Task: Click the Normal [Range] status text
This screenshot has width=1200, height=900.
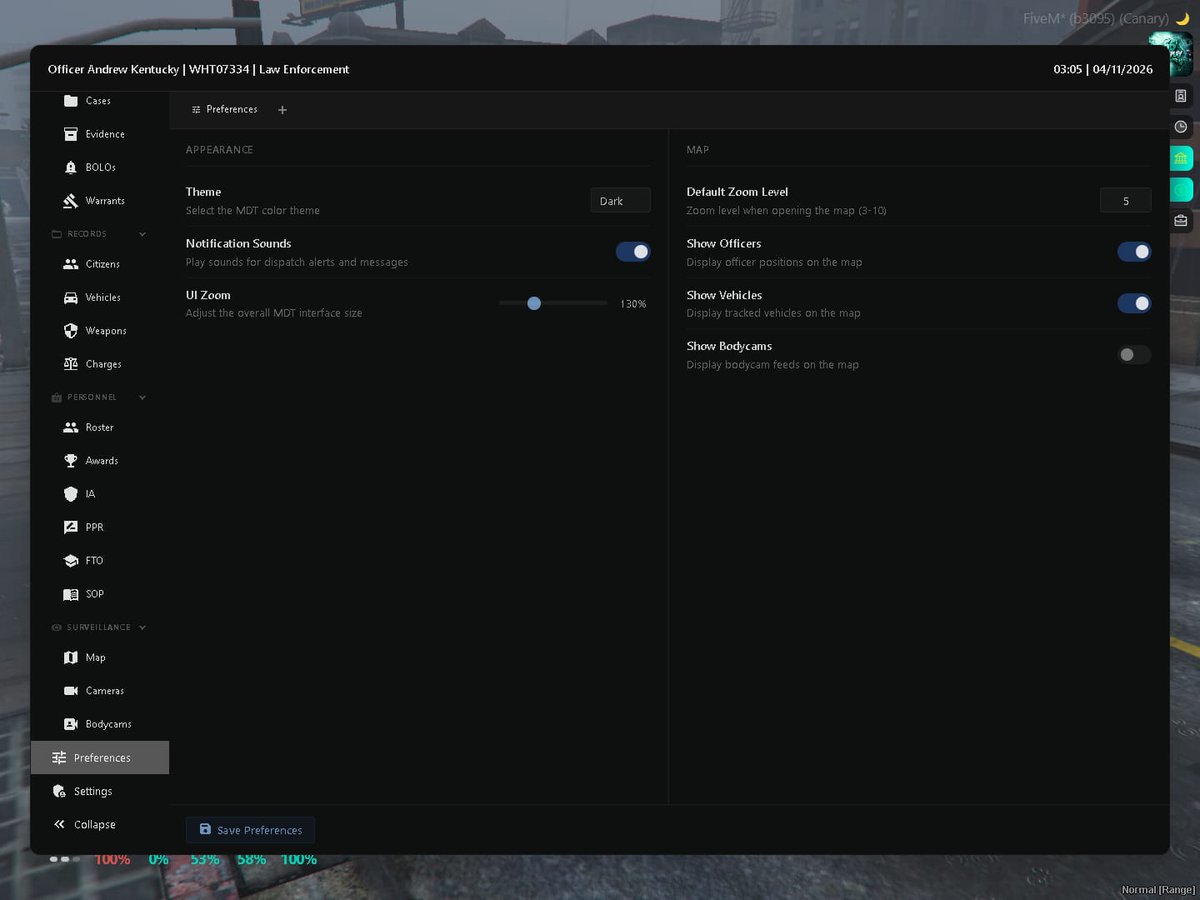Action: pyautogui.click(x=1158, y=890)
